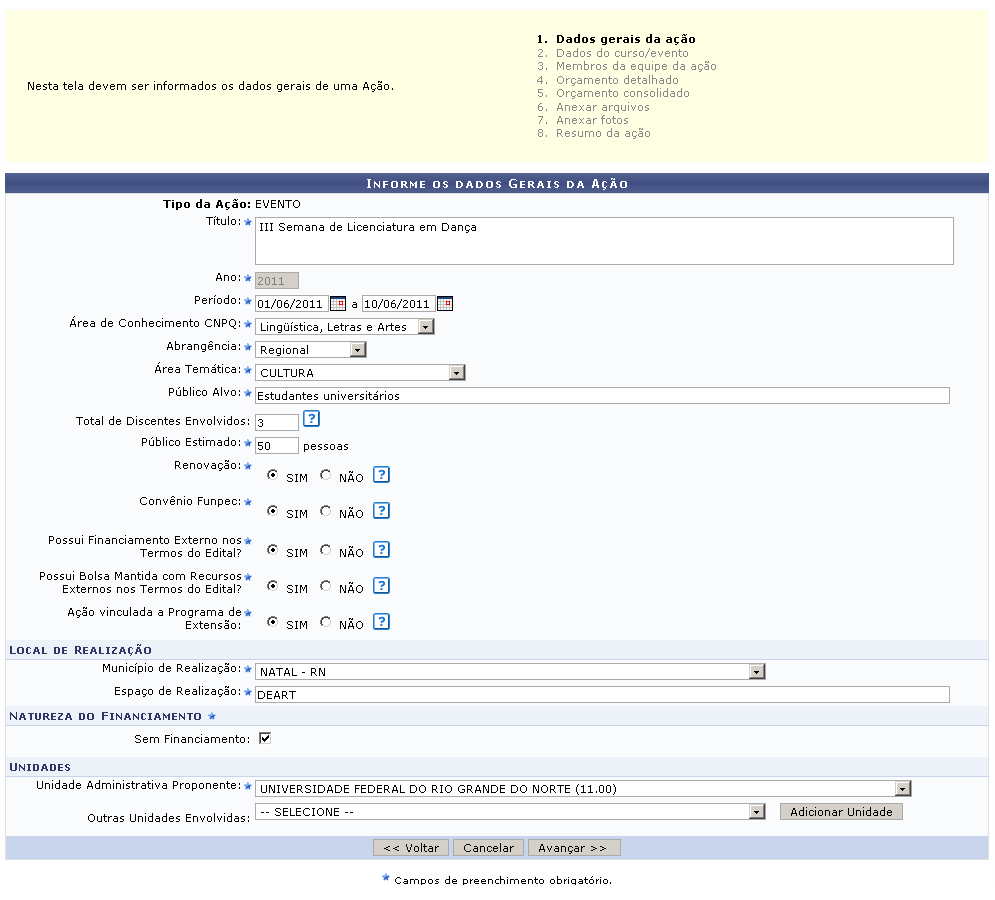This screenshot has height=900, width=995.
Task: Uncheck the Sem Financiamento checkbox
Action: pos(265,739)
